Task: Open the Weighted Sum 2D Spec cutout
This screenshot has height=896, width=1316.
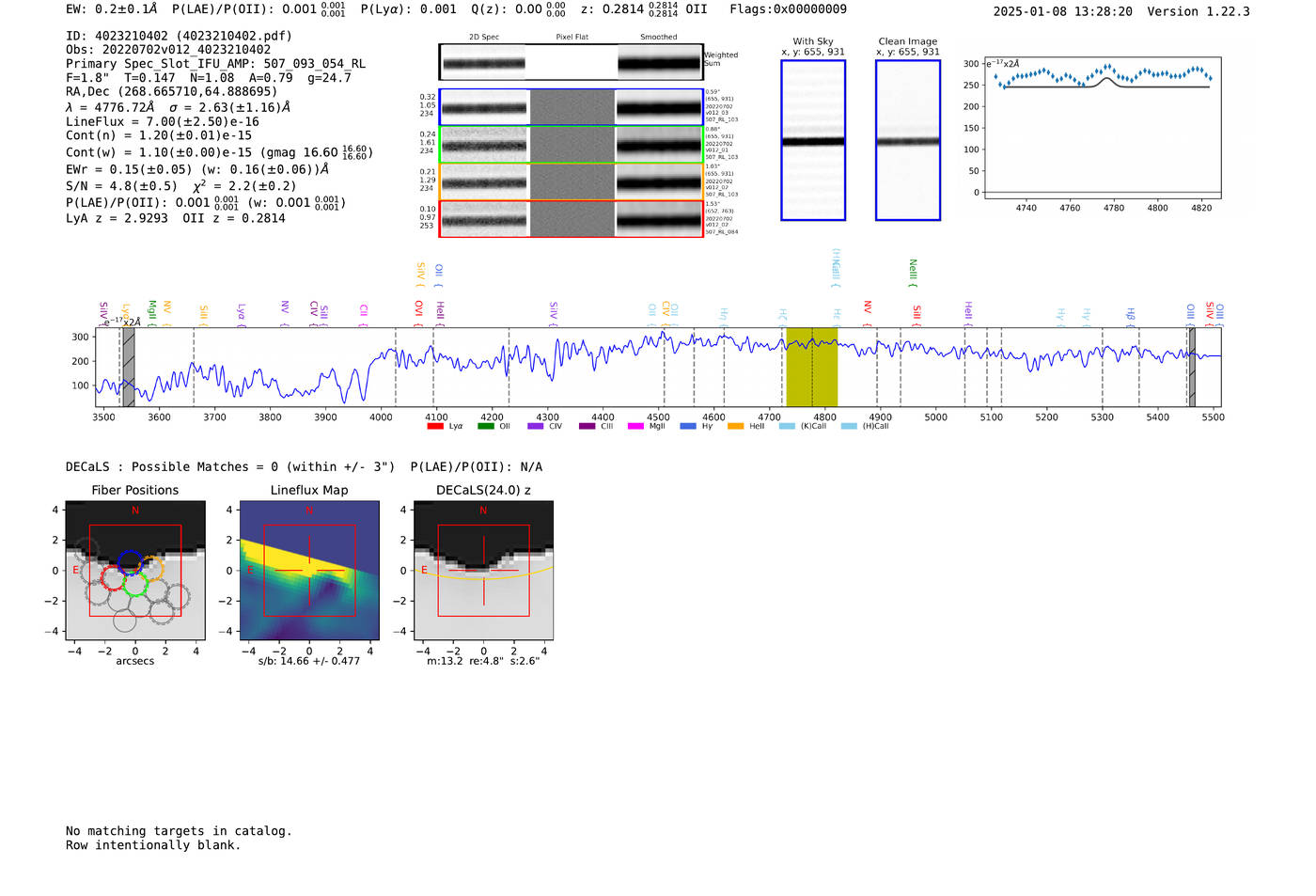Action: point(484,63)
